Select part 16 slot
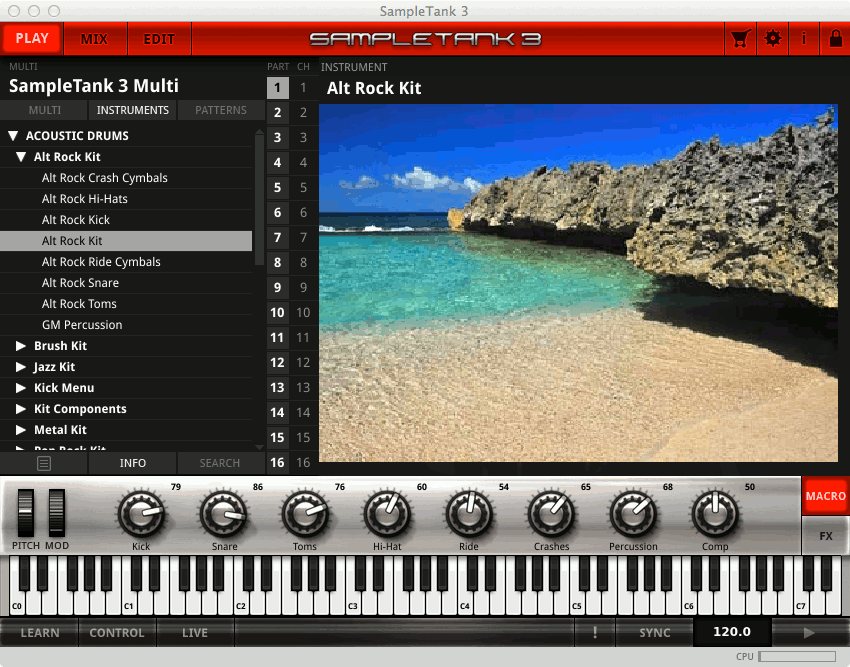Image resolution: width=850 pixels, height=667 pixels. [278, 463]
